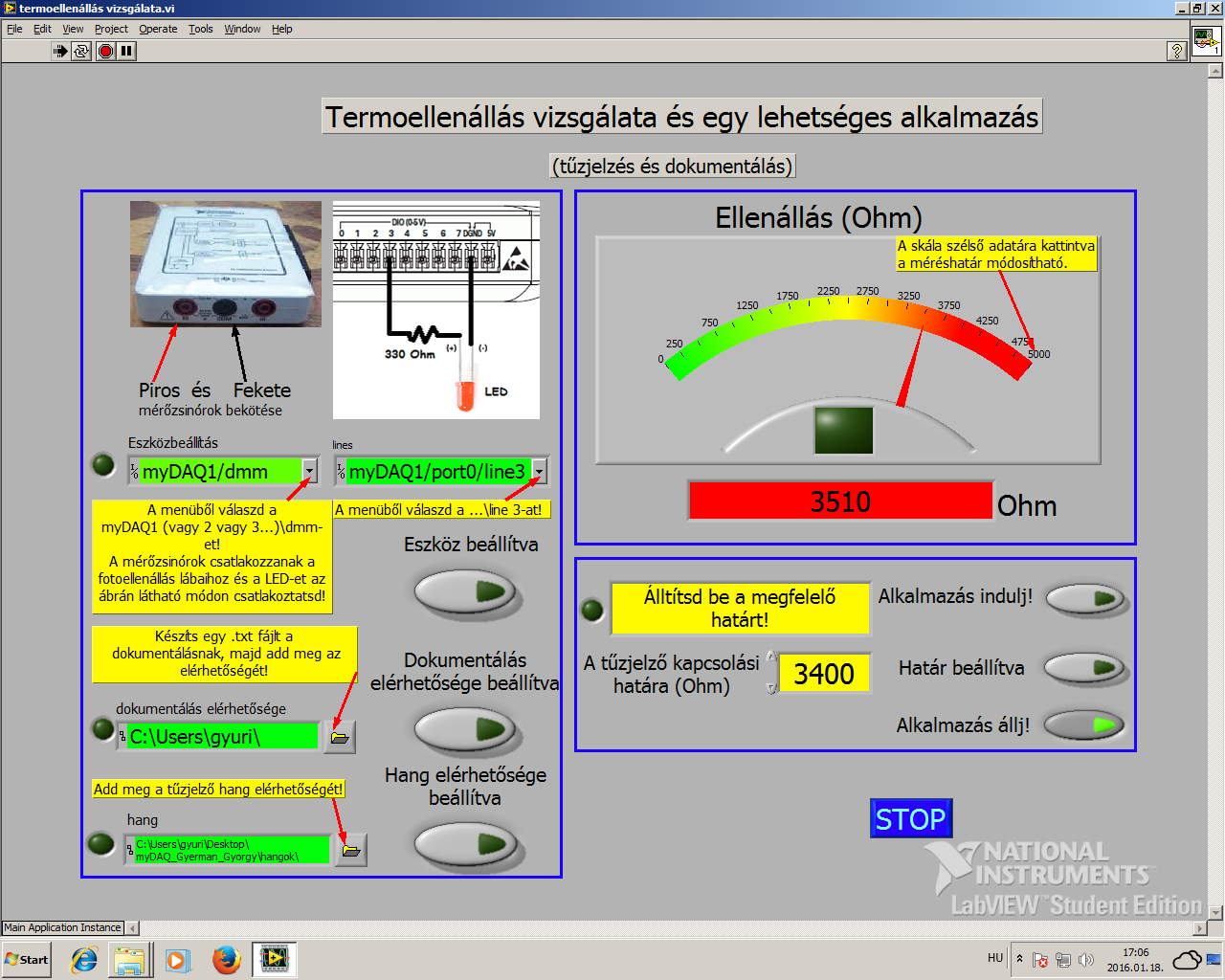Click the Windows Start button
Viewport: 1225px width, 980px height.
(x=27, y=959)
